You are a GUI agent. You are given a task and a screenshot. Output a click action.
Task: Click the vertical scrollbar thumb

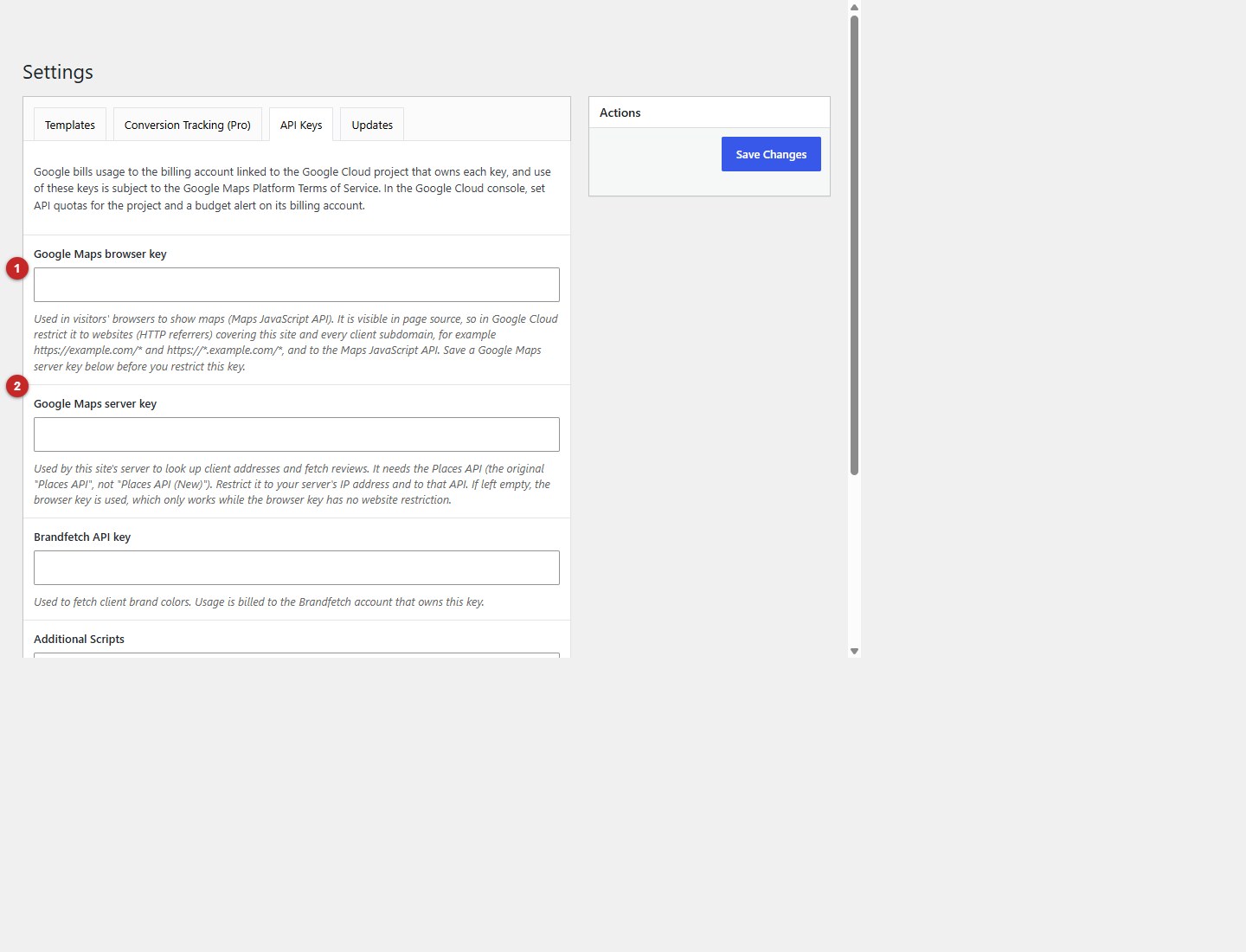point(854,245)
